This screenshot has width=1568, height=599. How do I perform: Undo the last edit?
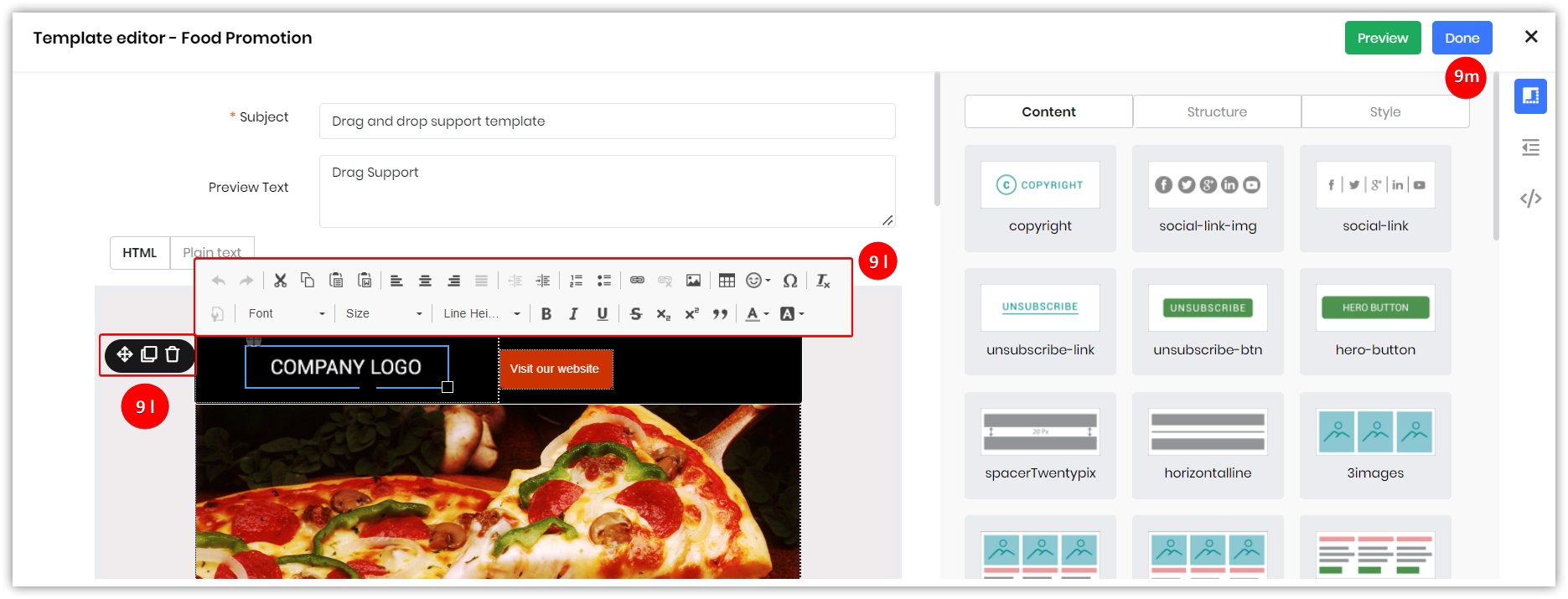click(219, 281)
